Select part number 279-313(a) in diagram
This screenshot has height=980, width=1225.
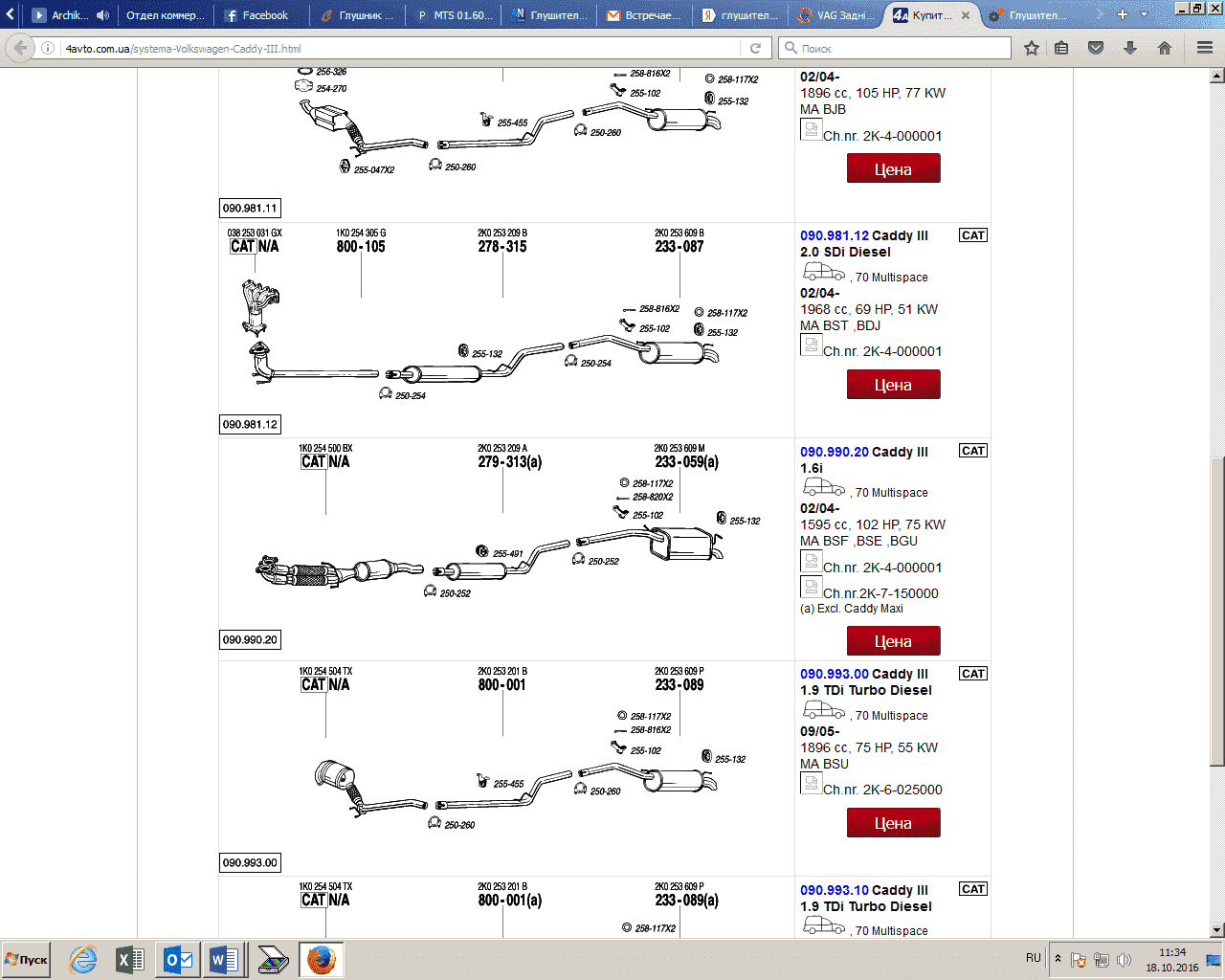pos(510,462)
